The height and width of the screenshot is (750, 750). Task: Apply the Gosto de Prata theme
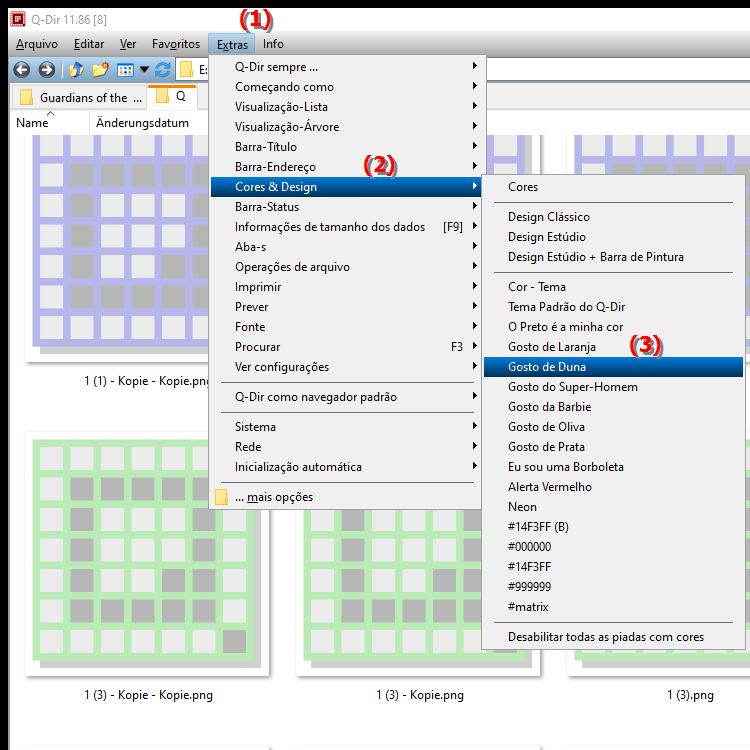[613, 447]
